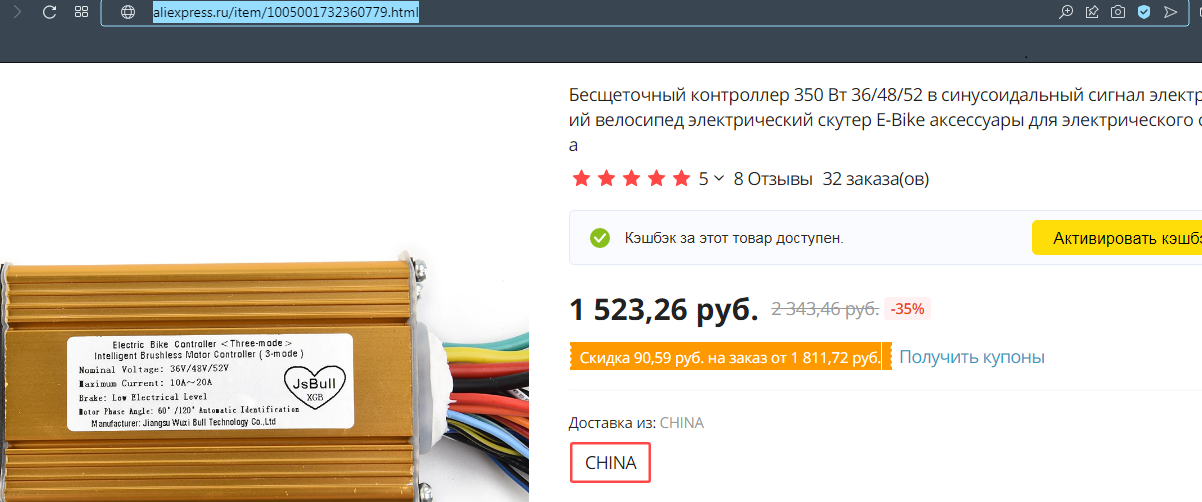Screen dimensions: 1202x502
Task: Click the orange discount coupon banner
Action: [729, 357]
